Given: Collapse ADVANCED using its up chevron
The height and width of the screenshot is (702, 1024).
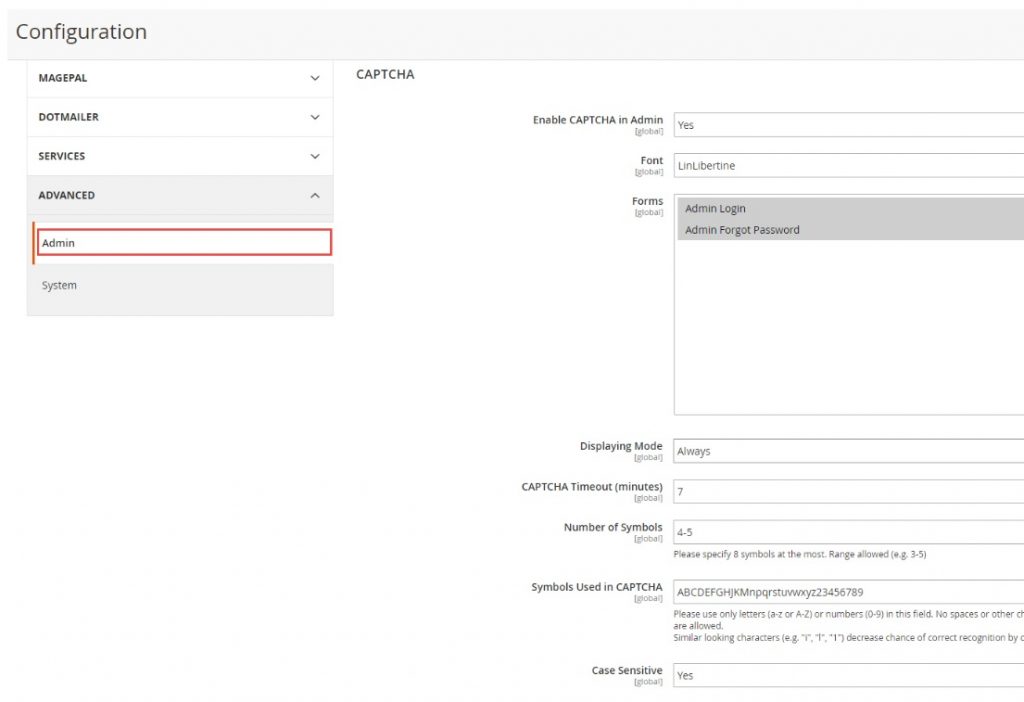Looking at the screenshot, I should tap(314, 196).
